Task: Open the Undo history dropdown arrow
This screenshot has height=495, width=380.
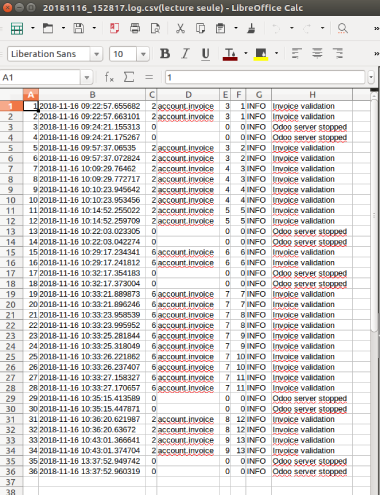Action: (x=292, y=28)
